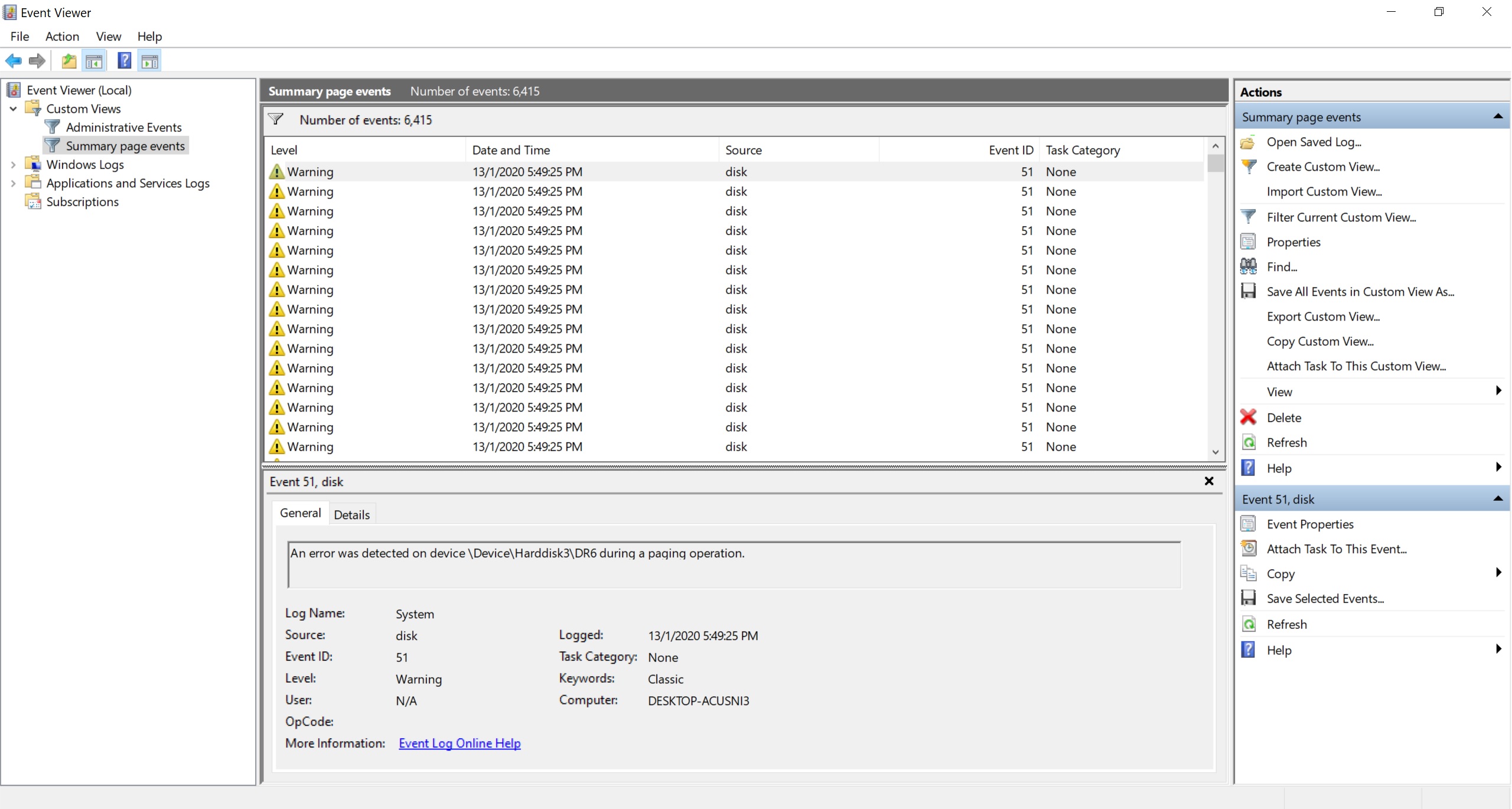
Task: Collapse the Summary page events actions section
Action: coord(1498,117)
